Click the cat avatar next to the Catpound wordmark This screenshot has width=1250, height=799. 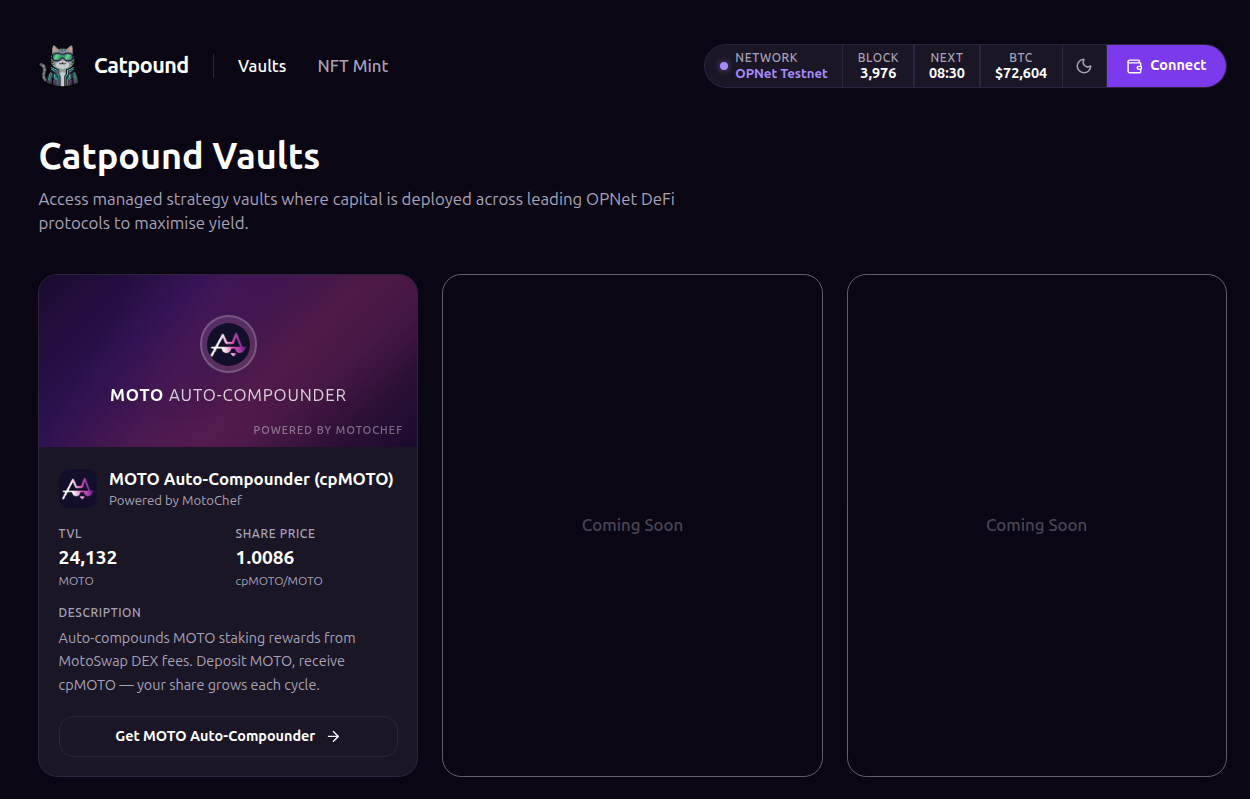(x=59, y=64)
